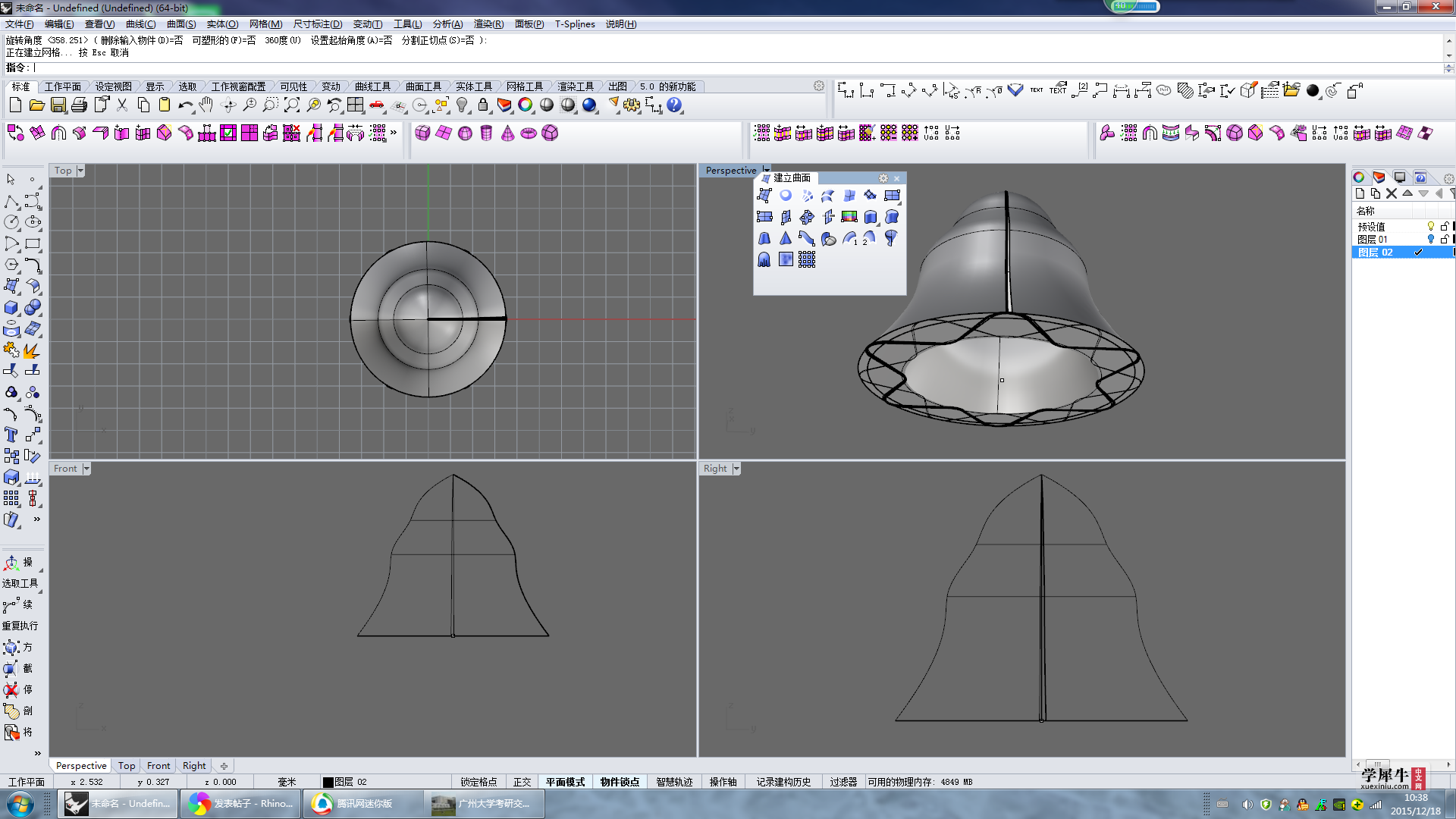Select the polyline tool in left toolbar

point(11,201)
